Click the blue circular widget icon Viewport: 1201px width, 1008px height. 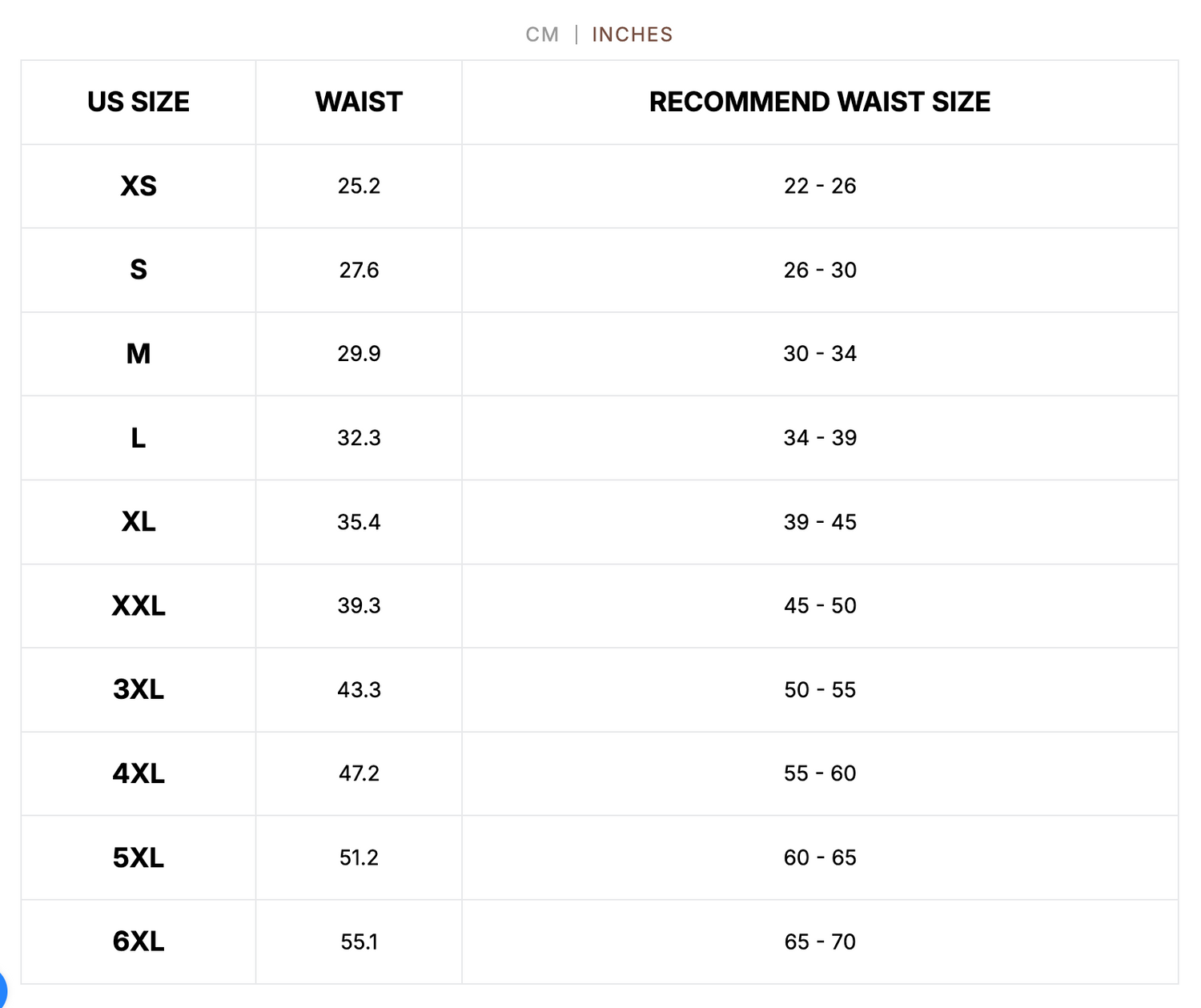pos(2,987)
